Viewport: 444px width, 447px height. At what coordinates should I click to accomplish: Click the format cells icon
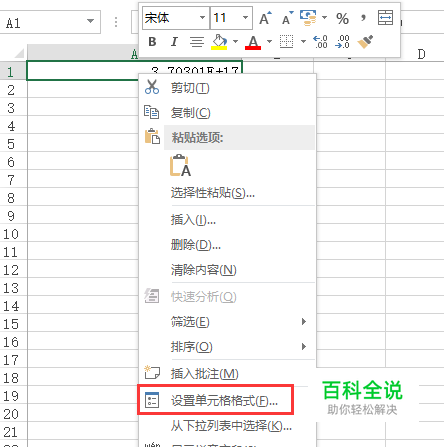152,400
